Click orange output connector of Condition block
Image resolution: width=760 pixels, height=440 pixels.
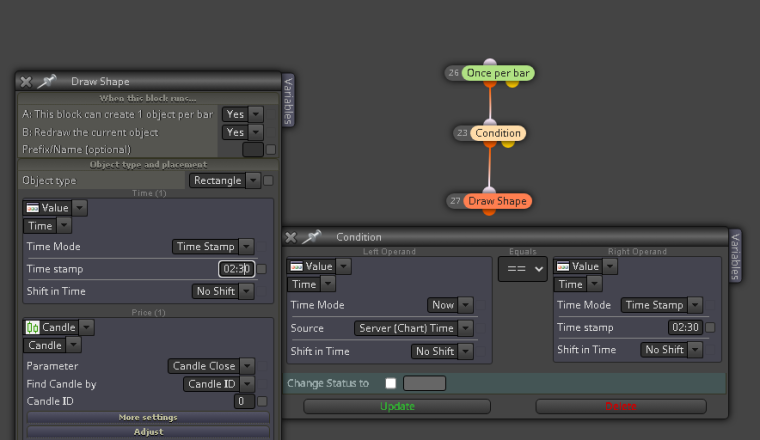(490, 144)
